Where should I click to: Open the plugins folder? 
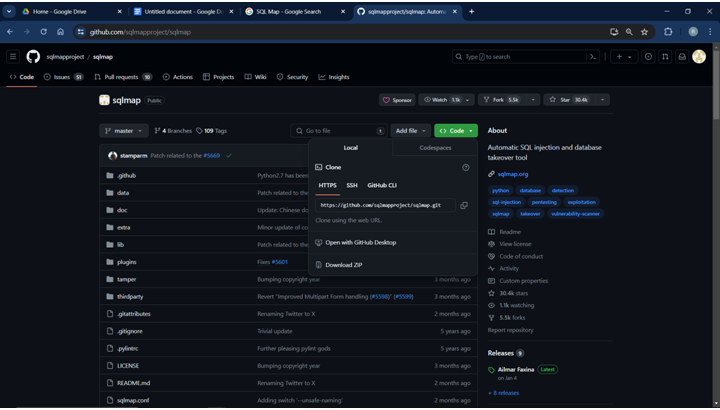(x=127, y=262)
